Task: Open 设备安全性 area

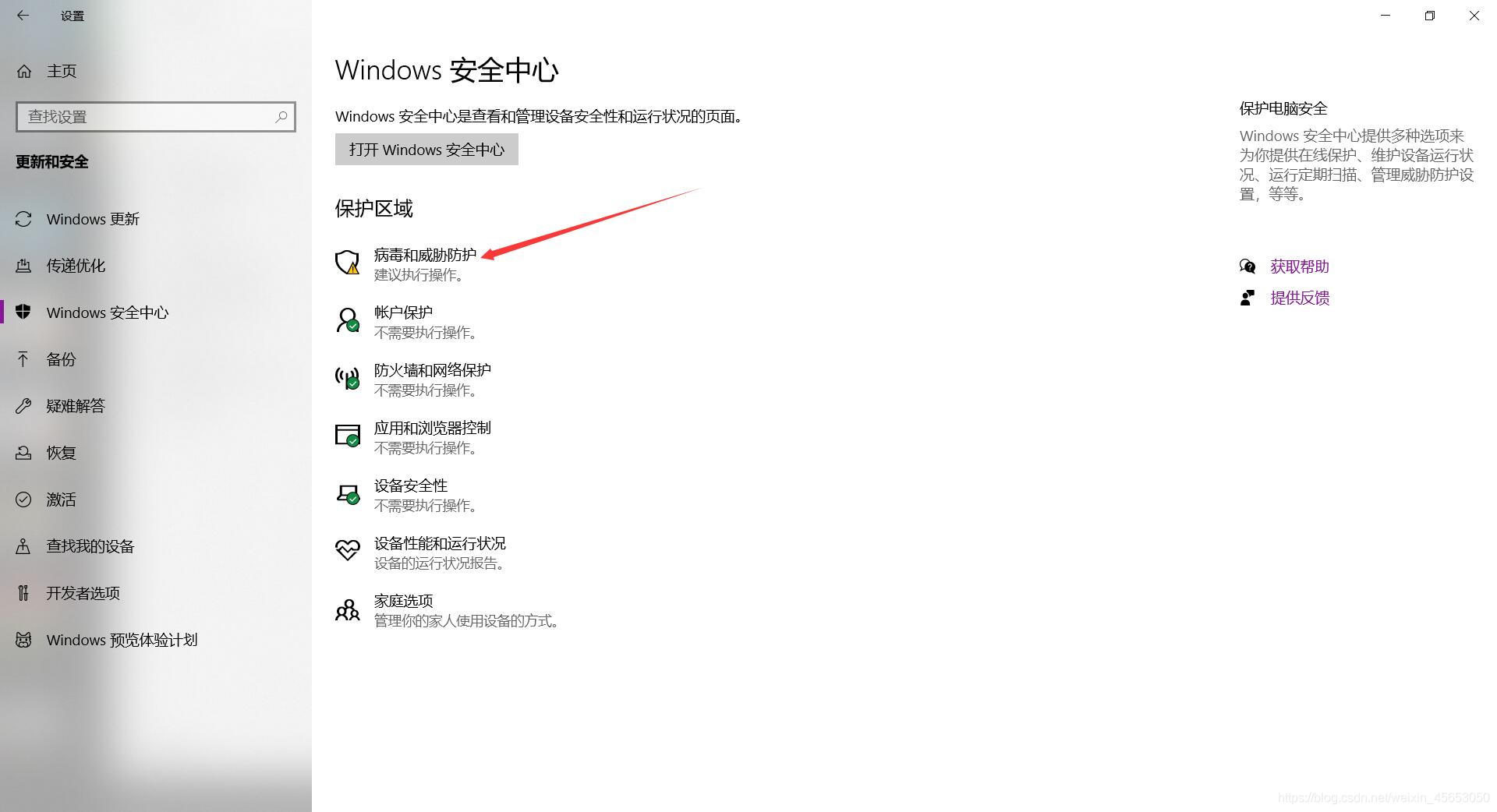Action: point(411,485)
